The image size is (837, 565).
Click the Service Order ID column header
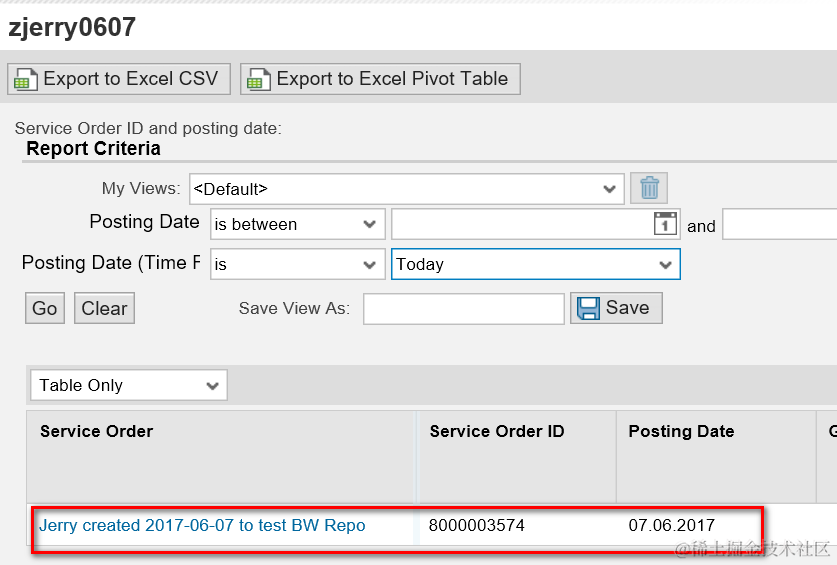pos(517,457)
